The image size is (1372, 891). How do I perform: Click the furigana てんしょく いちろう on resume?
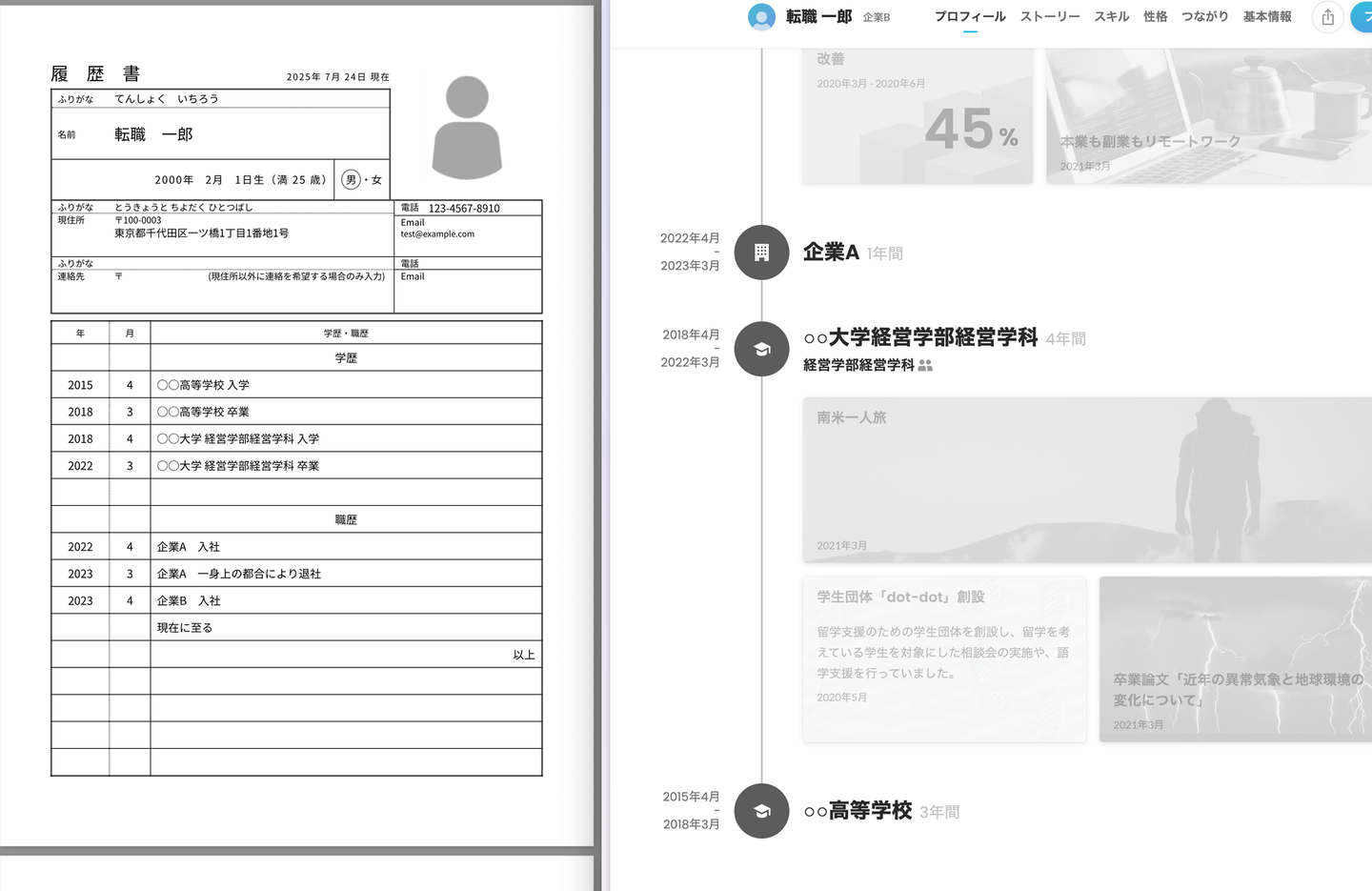(x=167, y=99)
